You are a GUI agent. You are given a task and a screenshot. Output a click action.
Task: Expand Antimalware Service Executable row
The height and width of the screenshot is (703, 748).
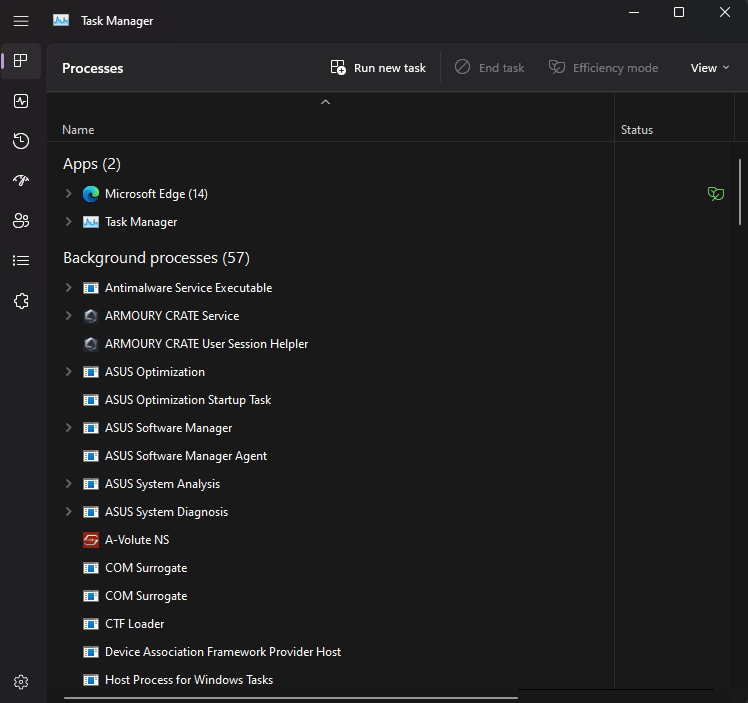click(x=68, y=288)
